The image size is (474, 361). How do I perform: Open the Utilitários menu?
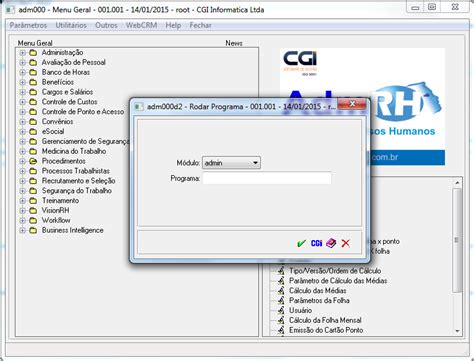click(71, 25)
